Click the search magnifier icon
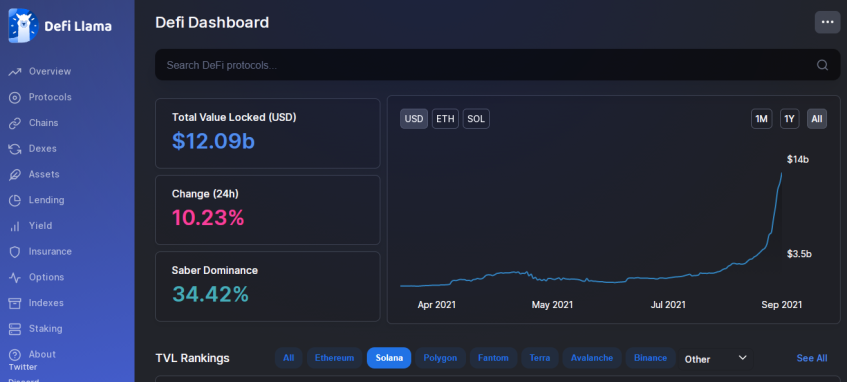This screenshot has width=847, height=382. coord(822,65)
